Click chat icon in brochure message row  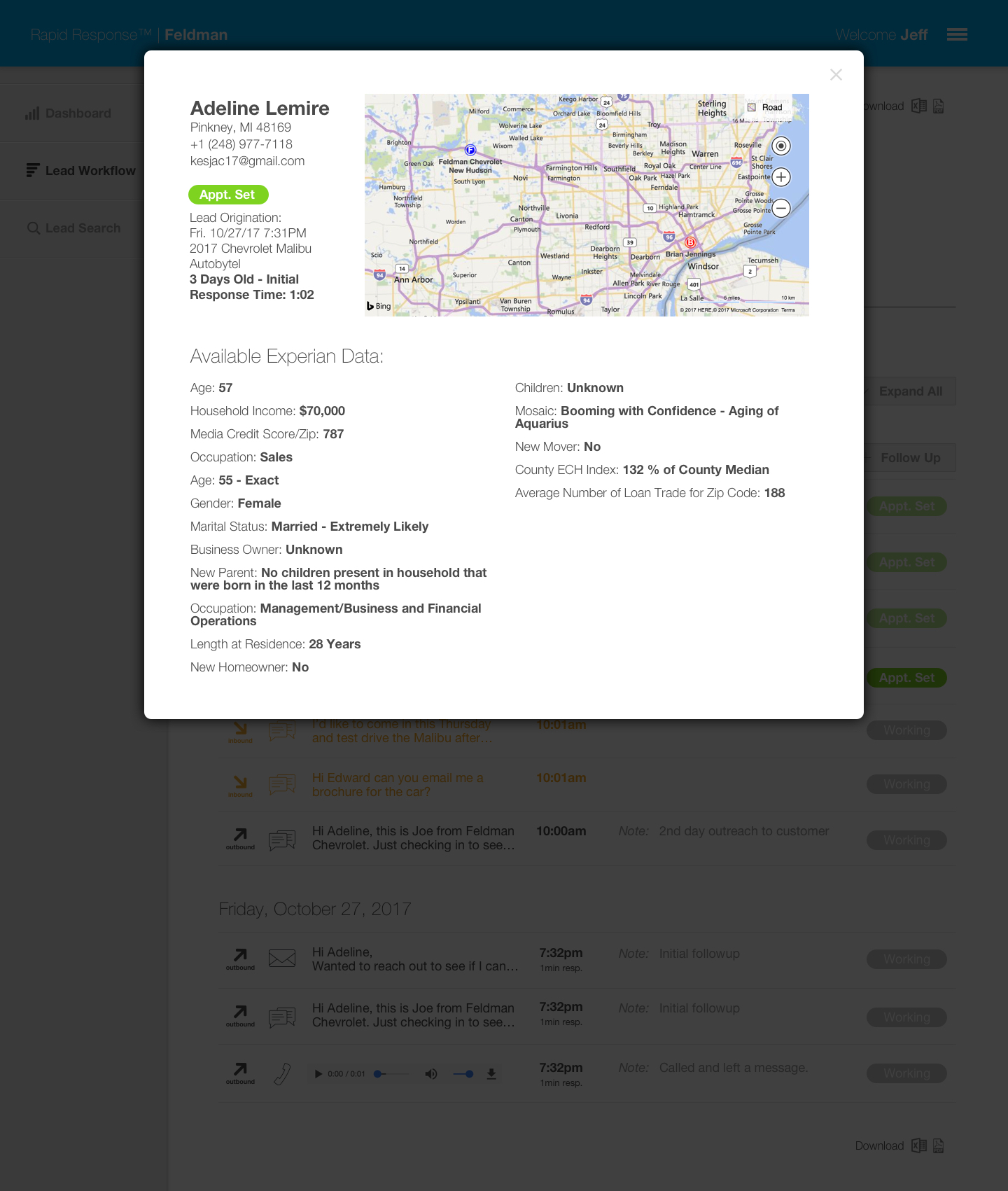[282, 784]
